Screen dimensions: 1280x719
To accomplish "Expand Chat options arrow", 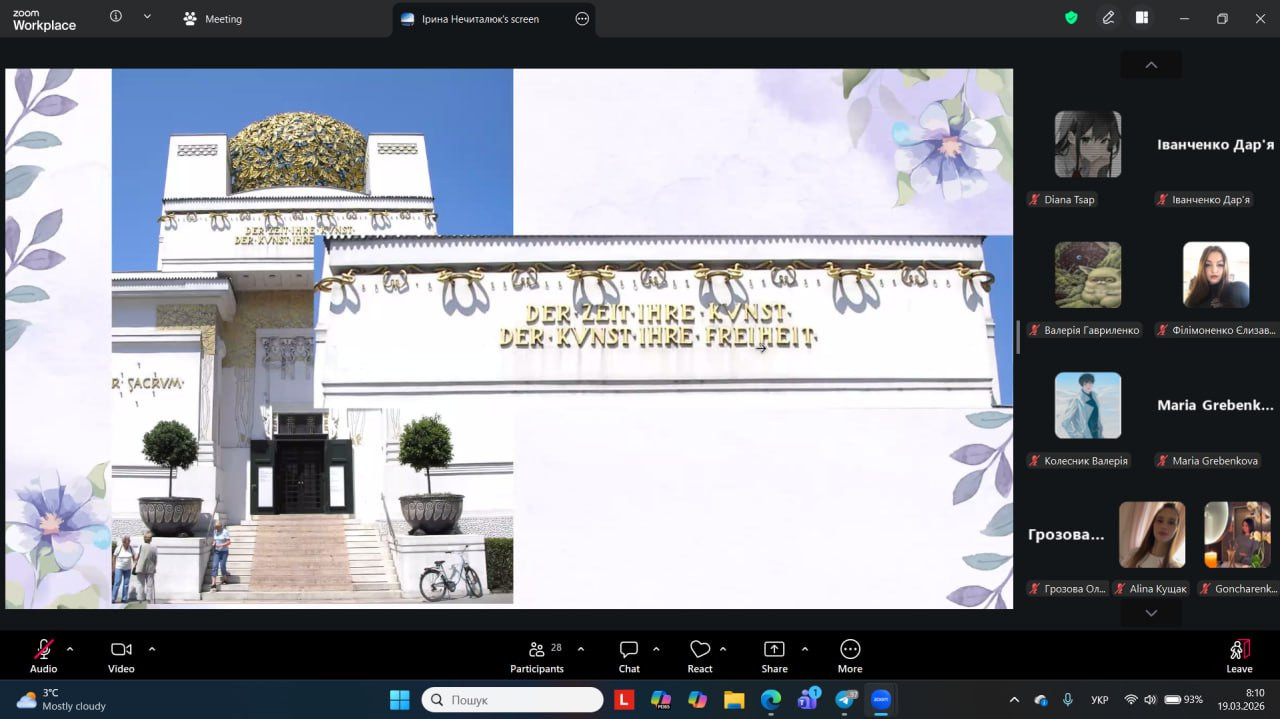I will tap(656, 649).
